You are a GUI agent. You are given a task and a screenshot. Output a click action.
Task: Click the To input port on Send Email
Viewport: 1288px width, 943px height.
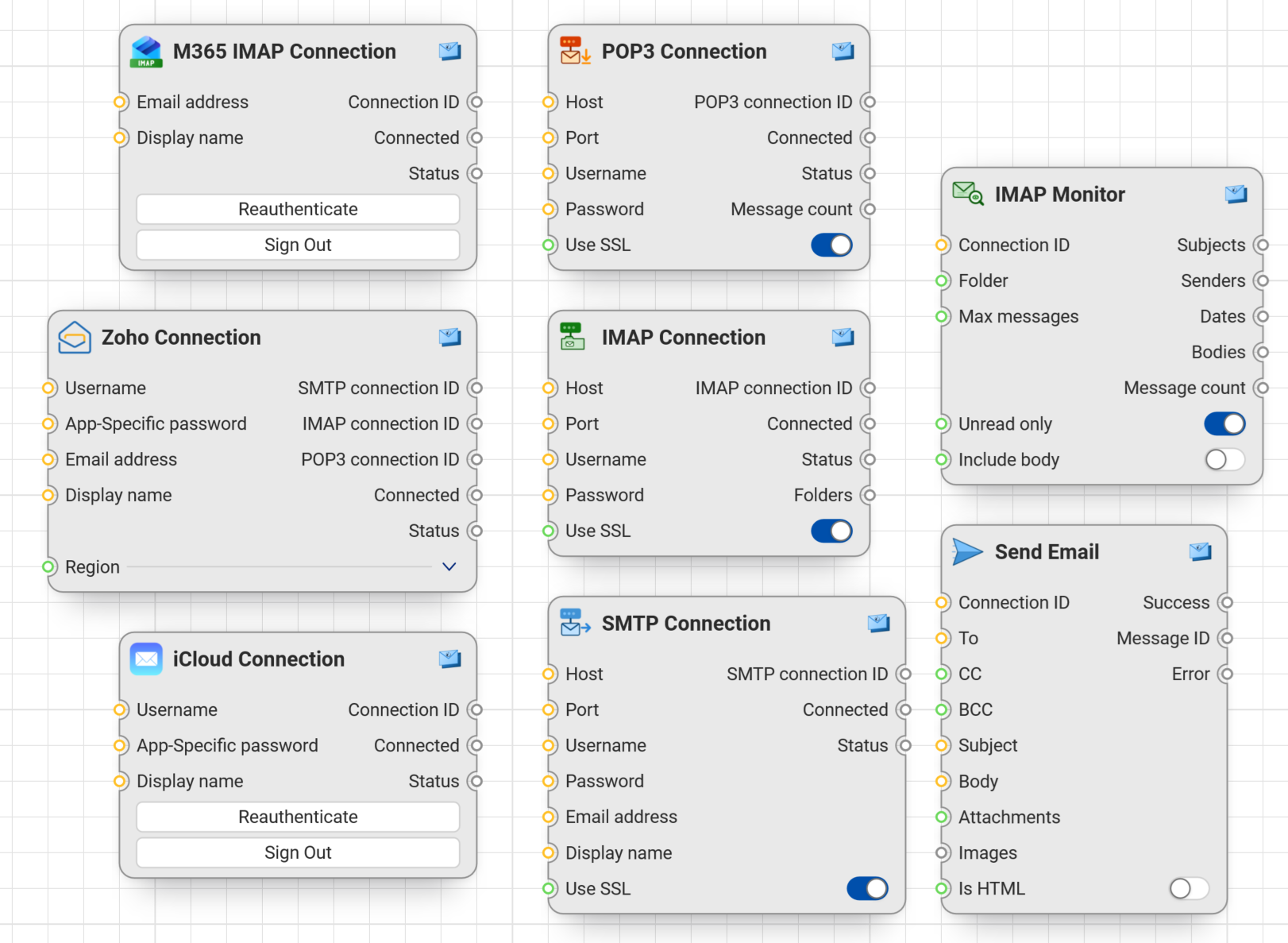tap(942, 638)
